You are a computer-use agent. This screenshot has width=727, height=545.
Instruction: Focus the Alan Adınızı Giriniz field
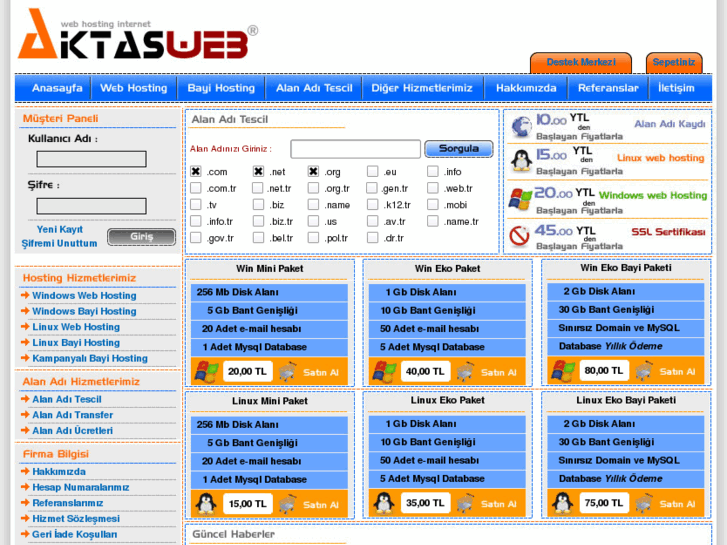356,149
